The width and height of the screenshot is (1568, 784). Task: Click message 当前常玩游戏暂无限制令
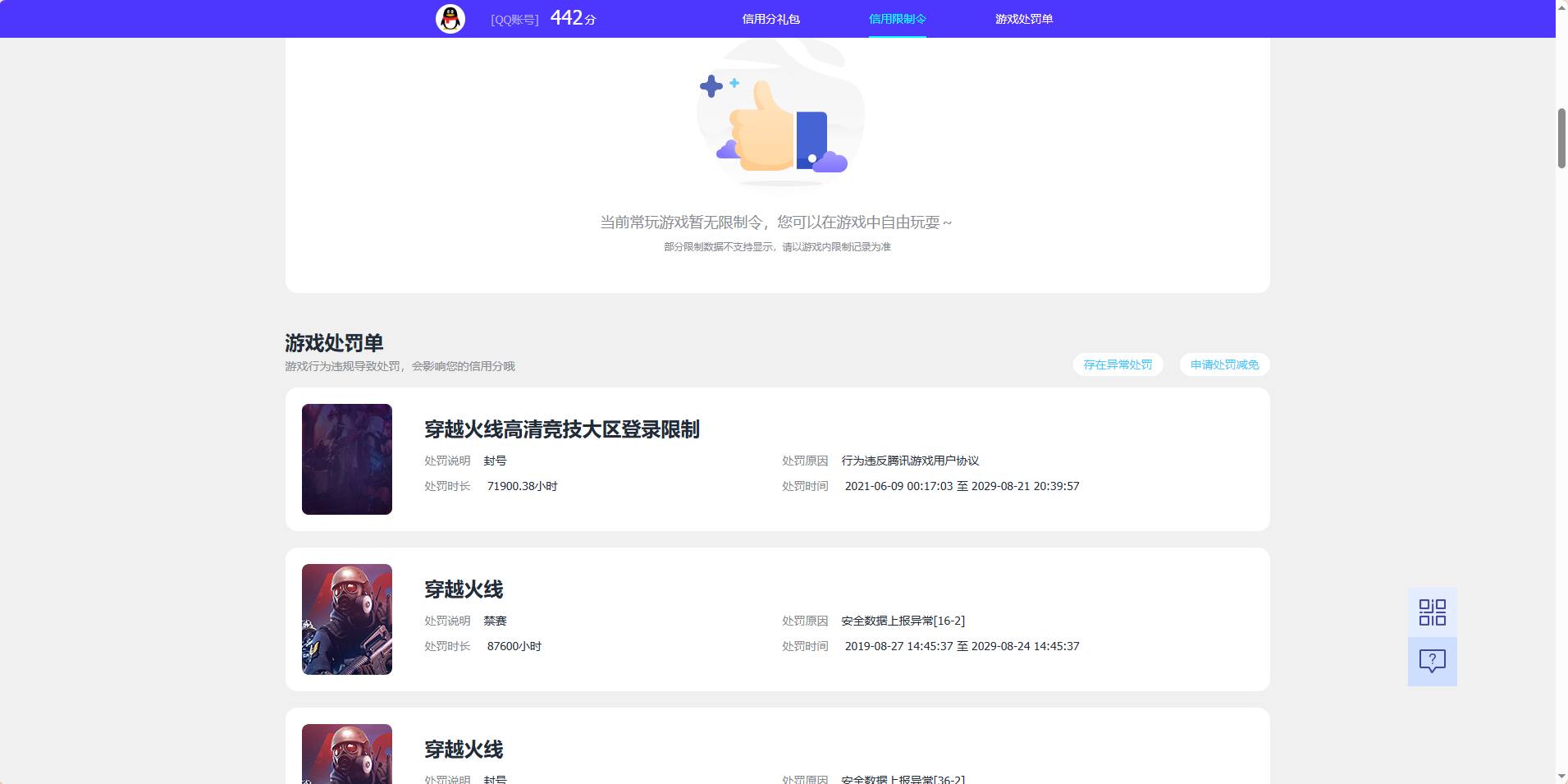coord(776,222)
